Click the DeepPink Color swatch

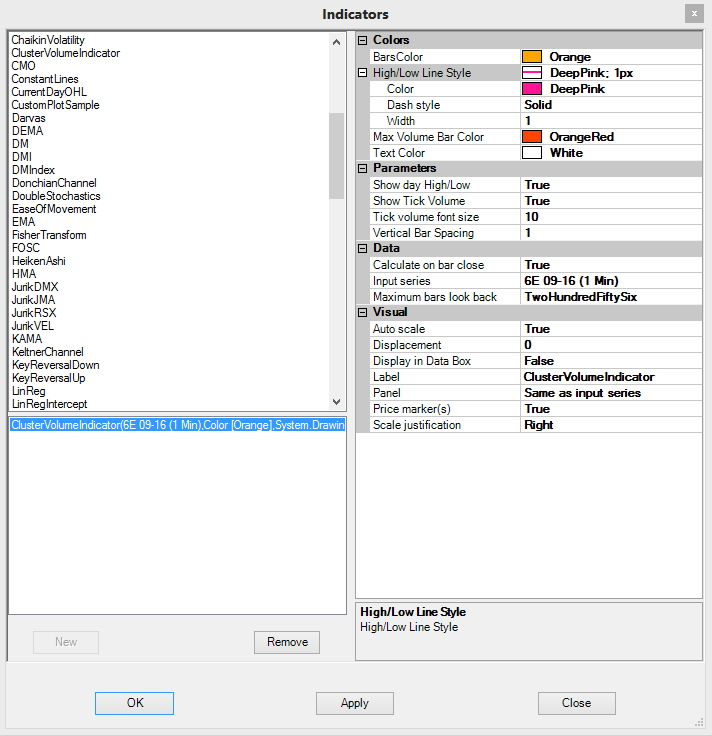point(532,89)
